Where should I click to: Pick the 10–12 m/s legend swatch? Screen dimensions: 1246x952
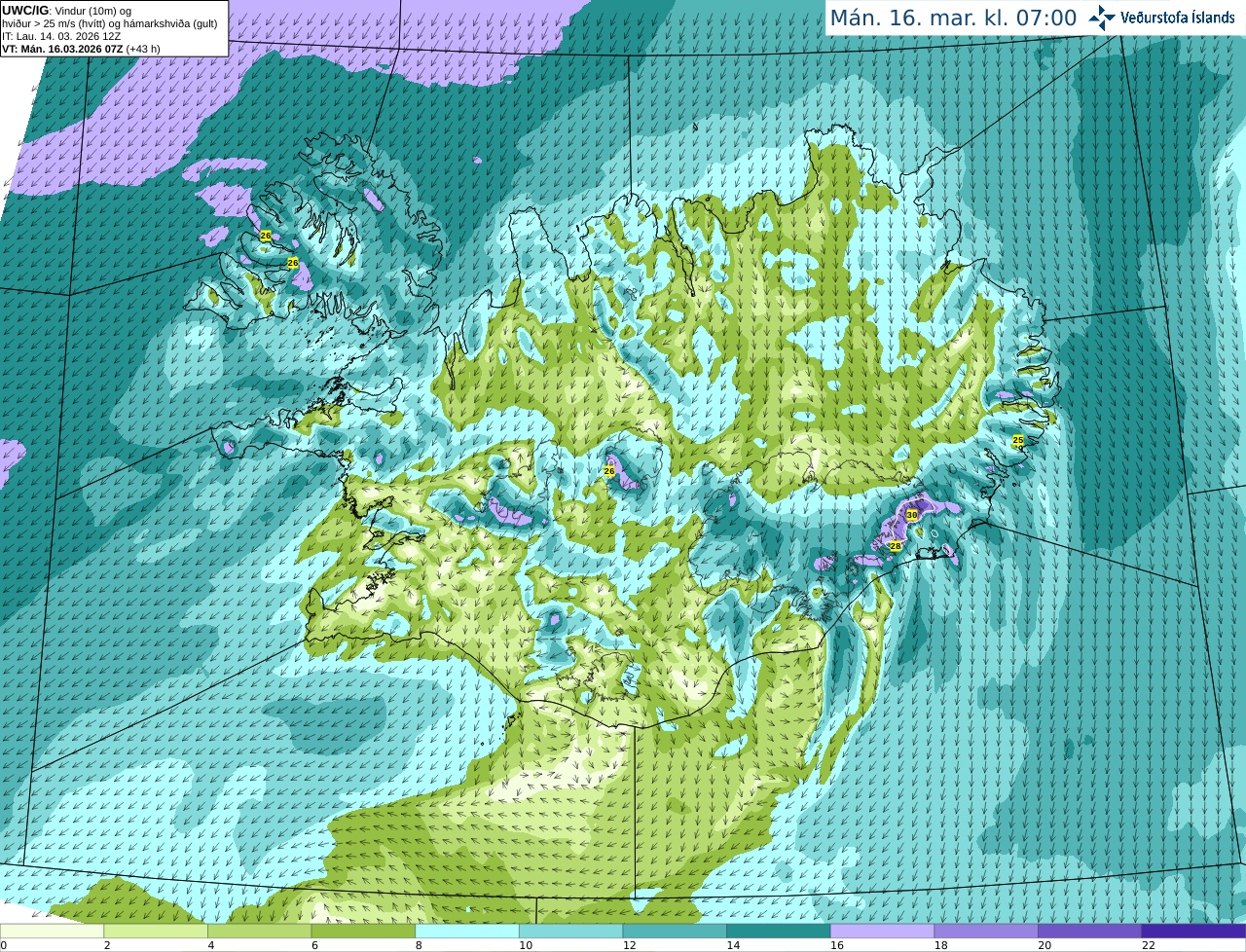tap(570, 931)
